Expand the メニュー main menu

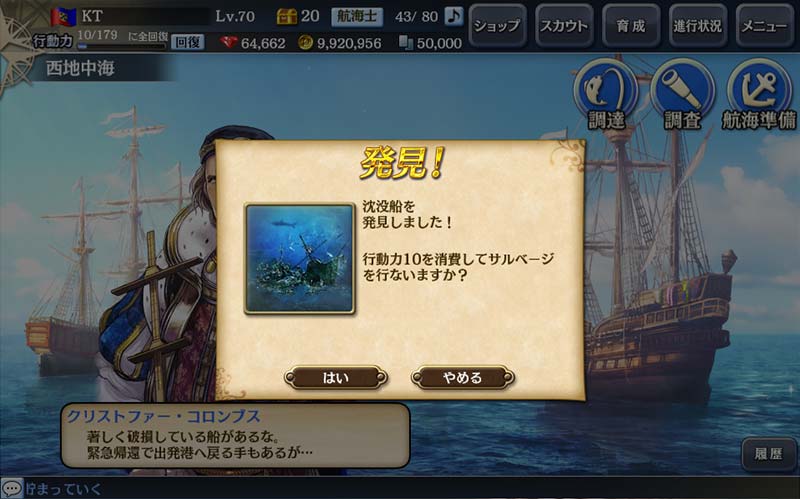(764, 26)
